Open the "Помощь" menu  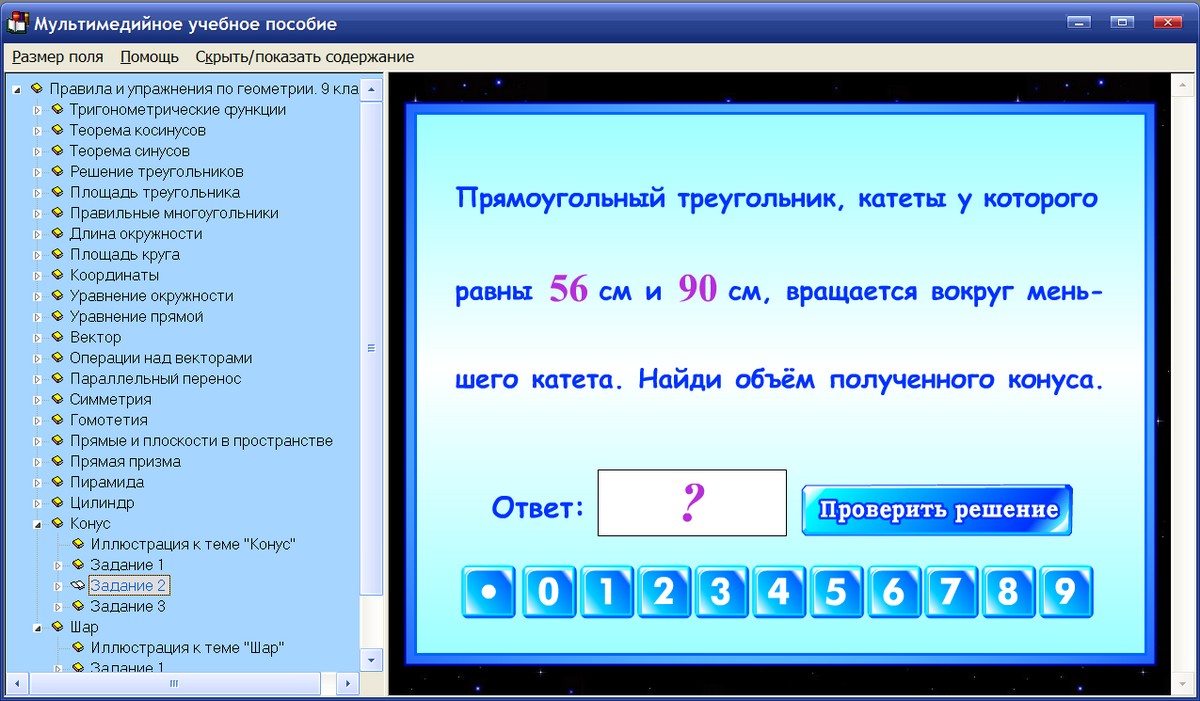click(x=147, y=57)
